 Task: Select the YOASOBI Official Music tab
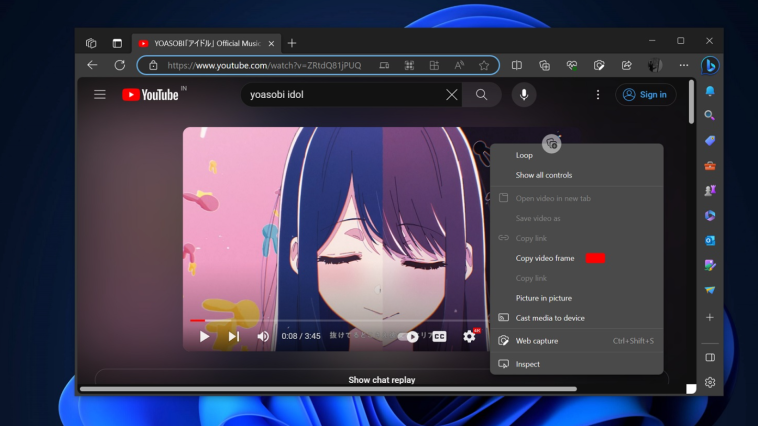[207, 44]
